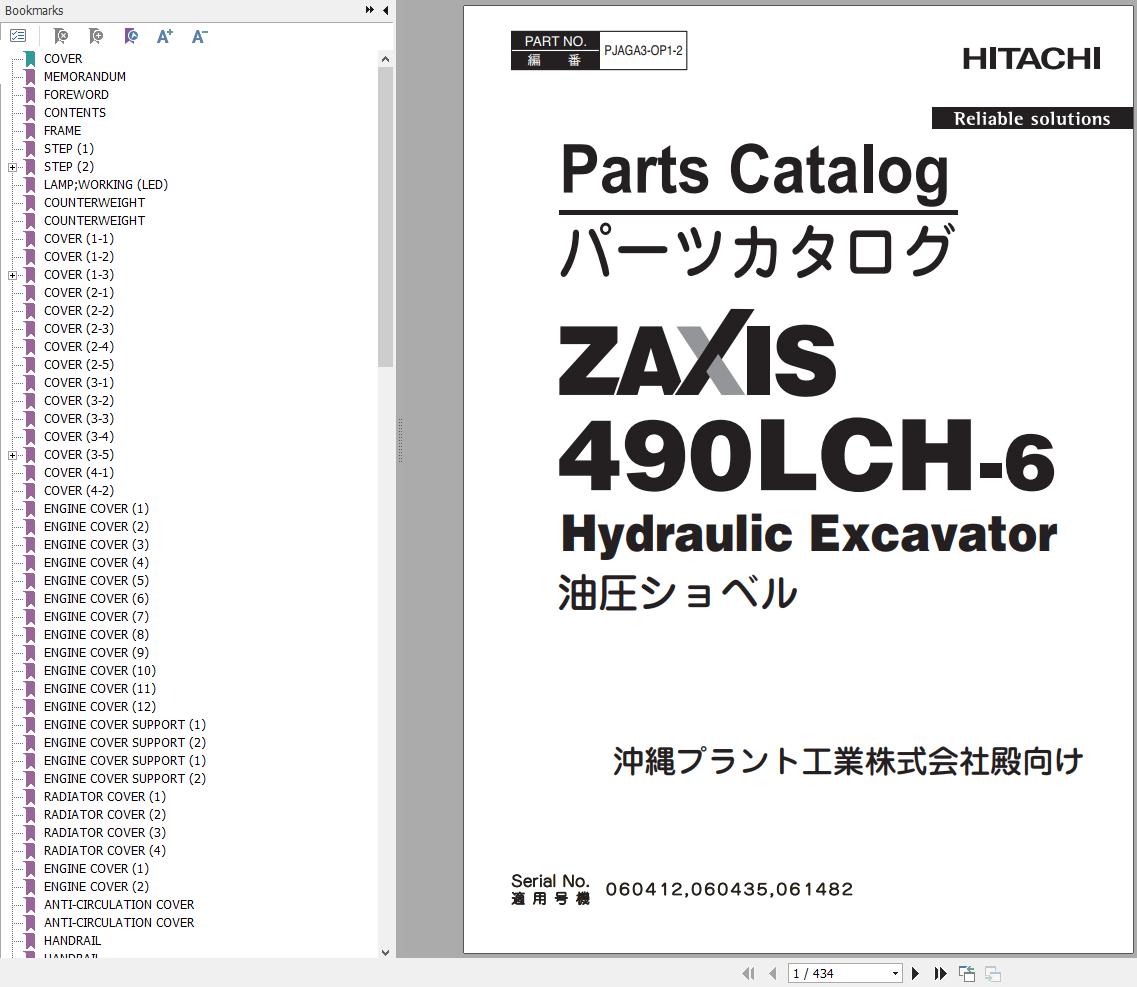Open the FRAME bookmark
This screenshot has width=1137, height=987.
[62, 131]
